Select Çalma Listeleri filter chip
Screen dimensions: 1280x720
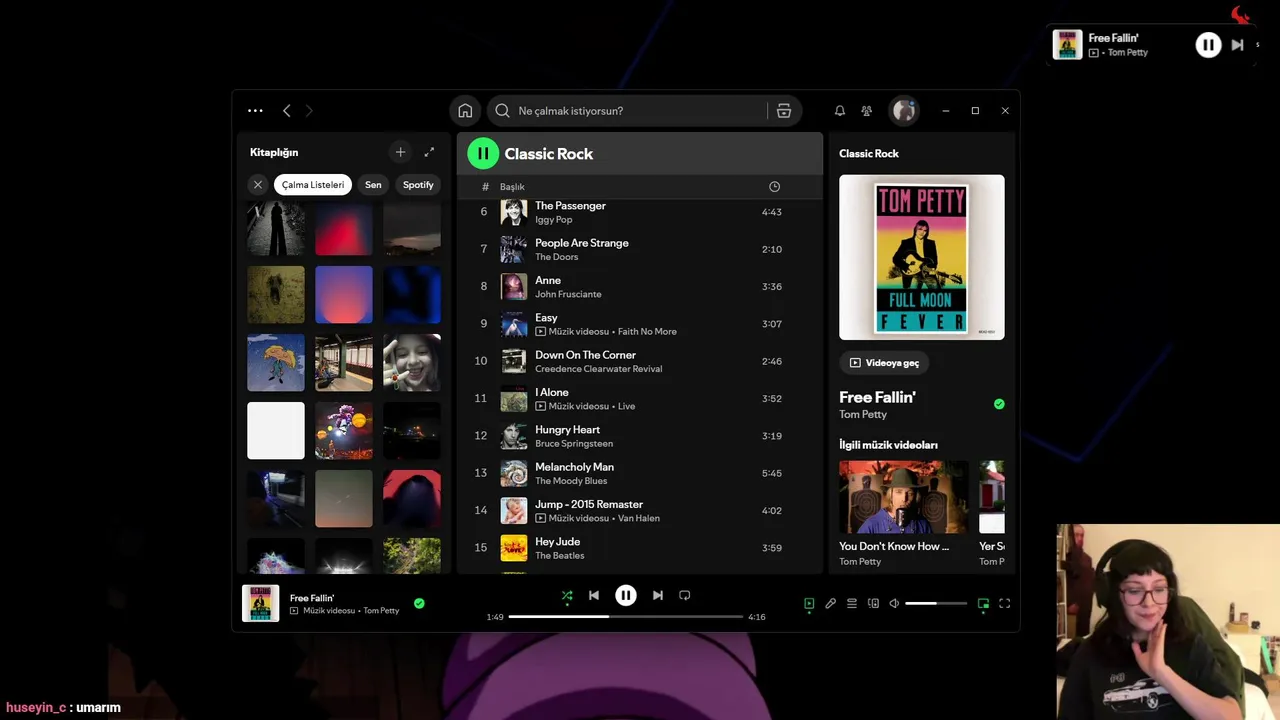(313, 185)
